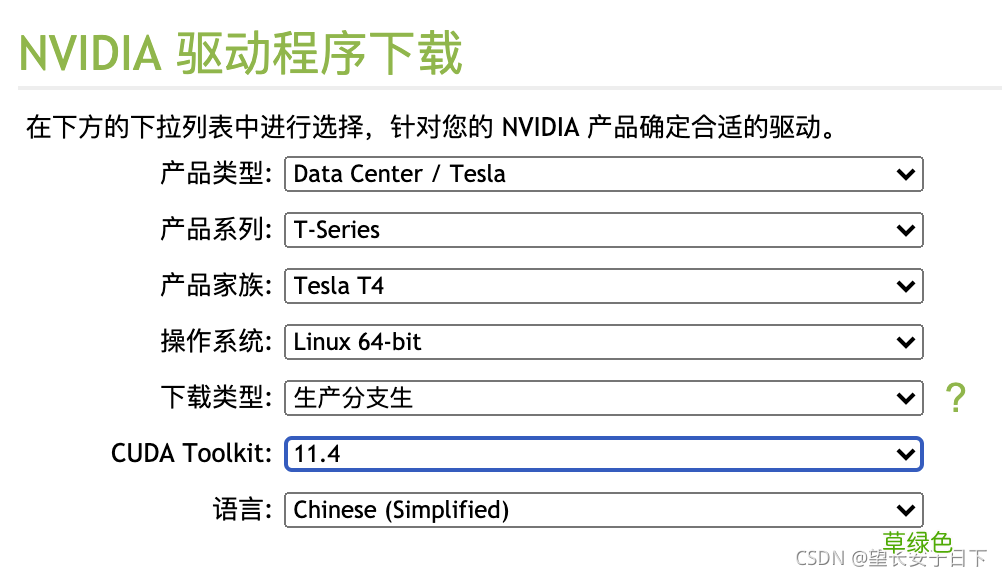Open the 下载类型 dropdown showing 生产分支生

(x=600, y=397)
